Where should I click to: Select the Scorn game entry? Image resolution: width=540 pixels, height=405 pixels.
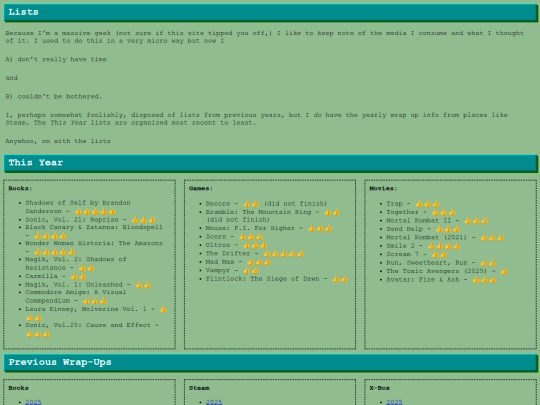pyautogui.click(x=234, y=237)
